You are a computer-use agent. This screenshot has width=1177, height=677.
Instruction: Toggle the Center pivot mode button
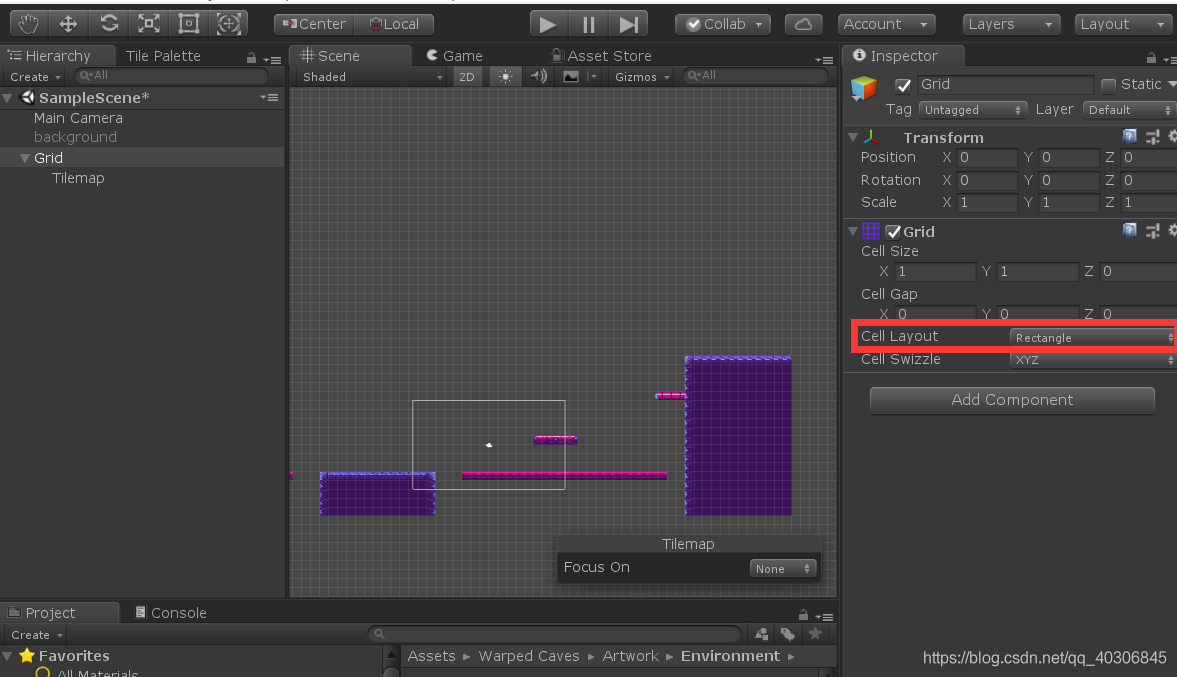pyautogui.click(x=314, y=24)
